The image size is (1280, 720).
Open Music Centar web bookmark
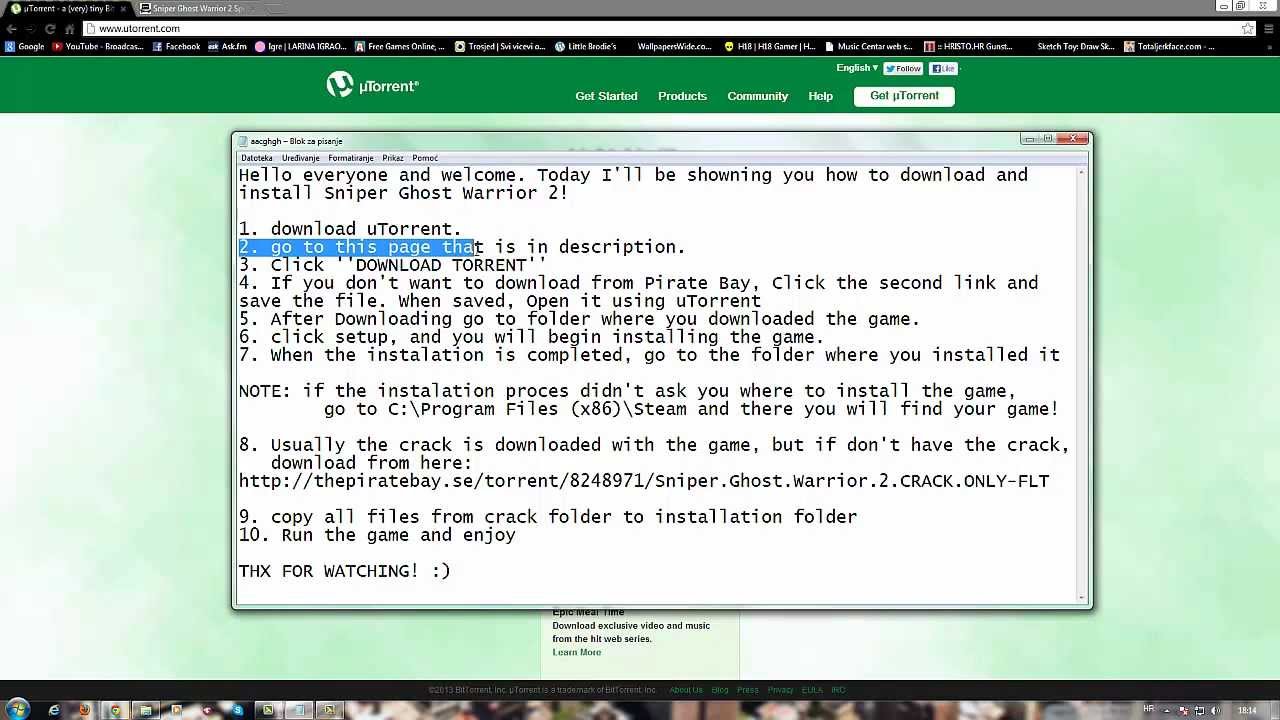868,46
